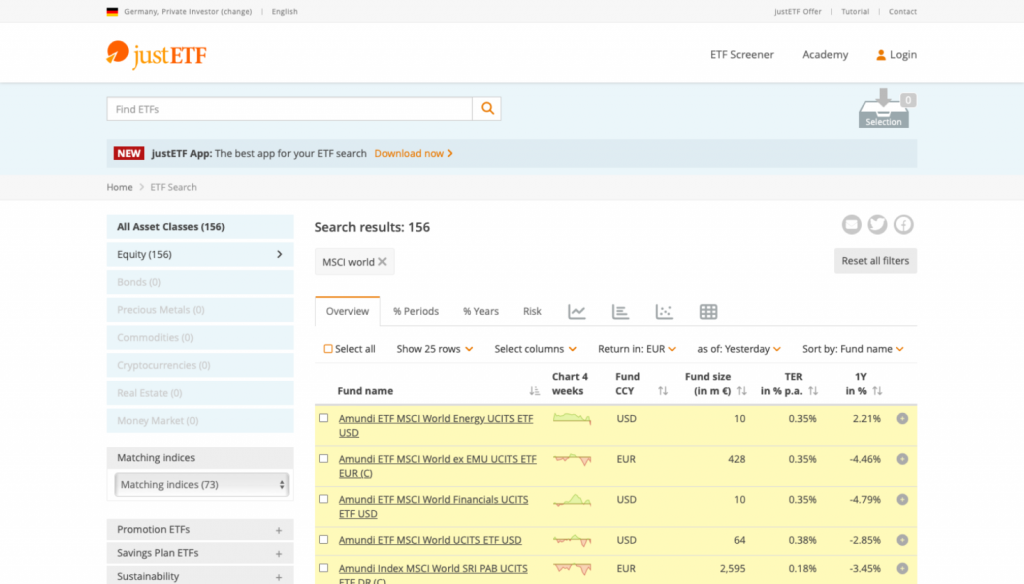The image size is (1024, 584).
Task: Click the German flag icon
Action: coord(112,12)
